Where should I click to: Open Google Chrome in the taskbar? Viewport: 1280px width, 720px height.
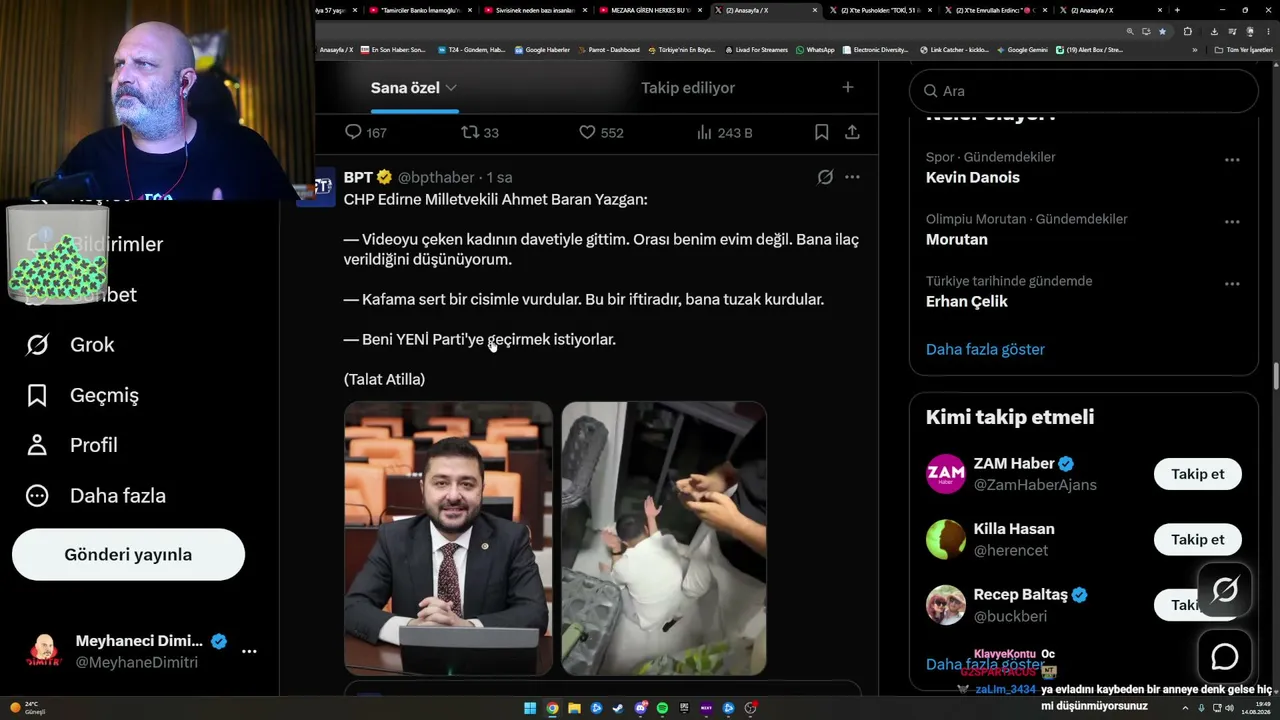[552, 709]
